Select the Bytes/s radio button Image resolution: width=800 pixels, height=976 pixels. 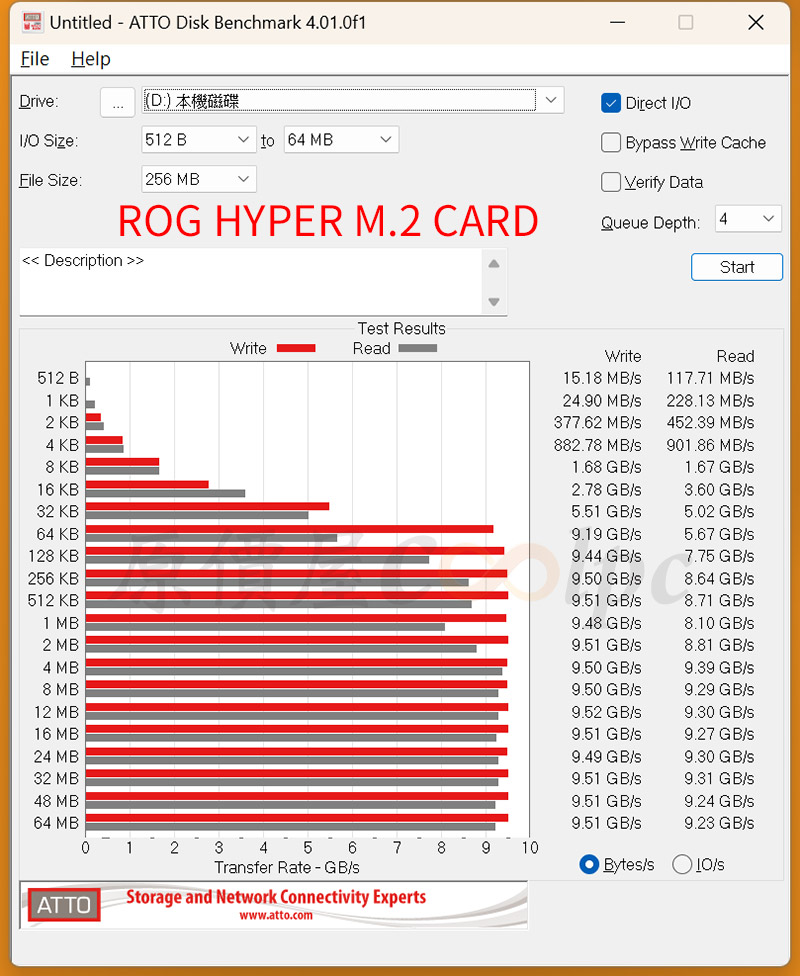point(589,864)
